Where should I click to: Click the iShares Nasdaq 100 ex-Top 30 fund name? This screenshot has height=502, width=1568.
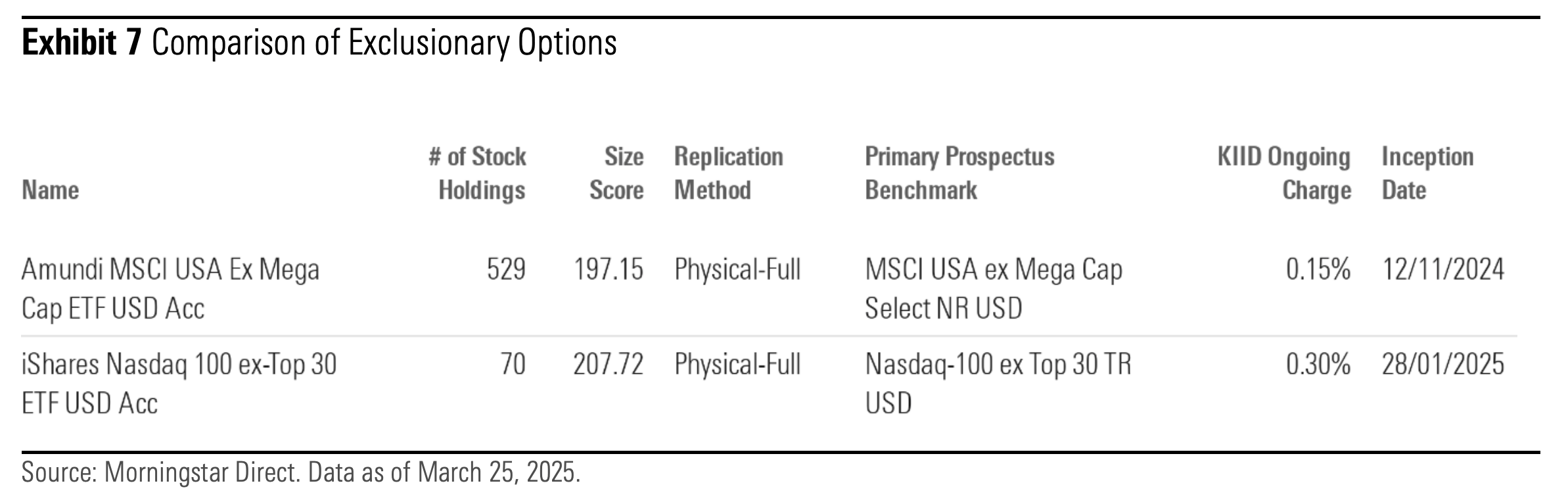coord(179,382)
